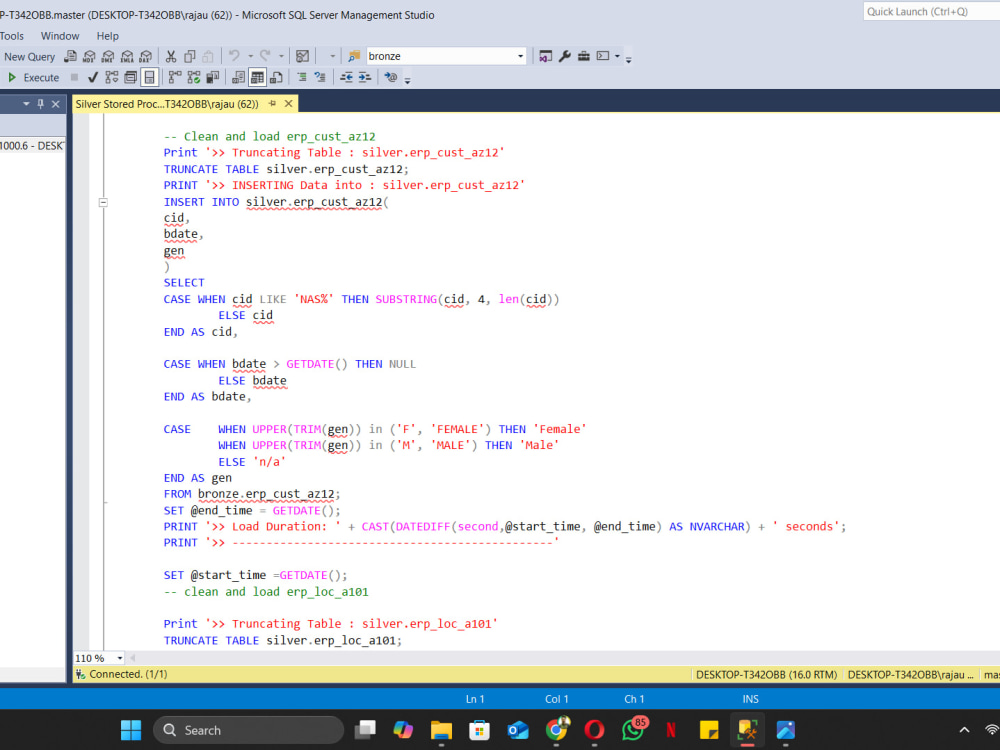1000x750 pixels.
Task: Open the Tools menu
Action: (11, 36)
